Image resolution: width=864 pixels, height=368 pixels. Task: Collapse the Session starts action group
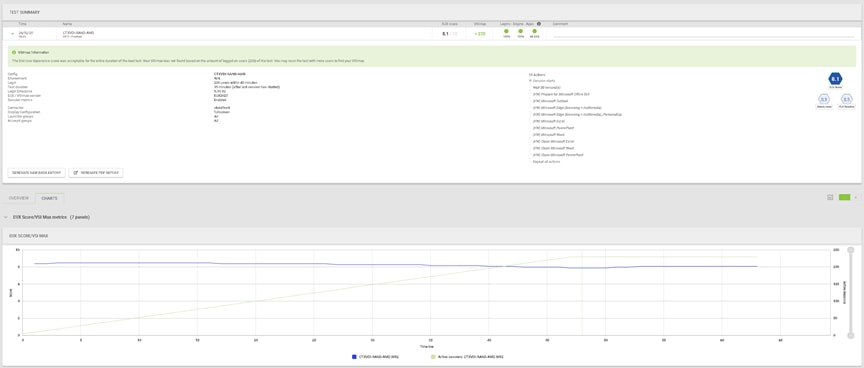click(530, 80)
